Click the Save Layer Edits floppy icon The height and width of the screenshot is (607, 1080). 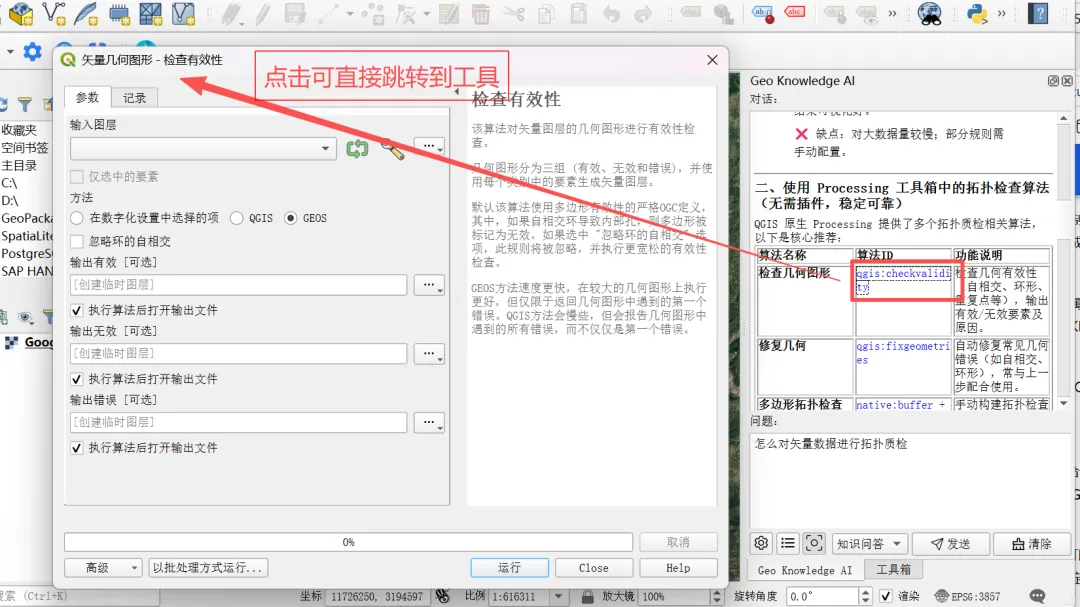295,14
